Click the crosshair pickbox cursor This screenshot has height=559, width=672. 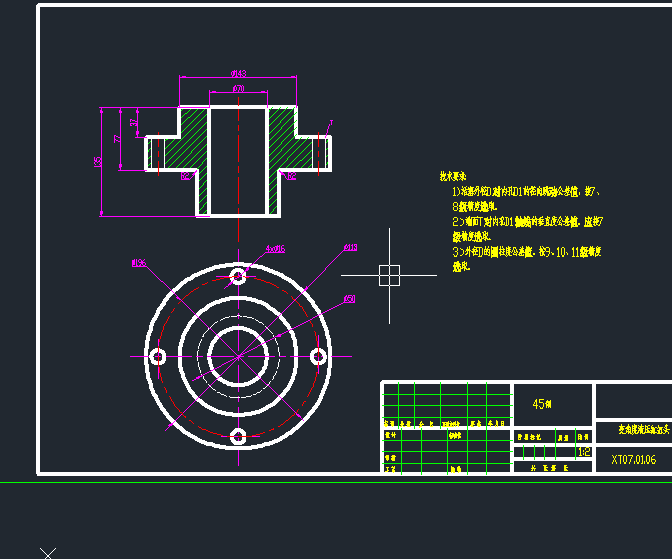tap(390, 275)
